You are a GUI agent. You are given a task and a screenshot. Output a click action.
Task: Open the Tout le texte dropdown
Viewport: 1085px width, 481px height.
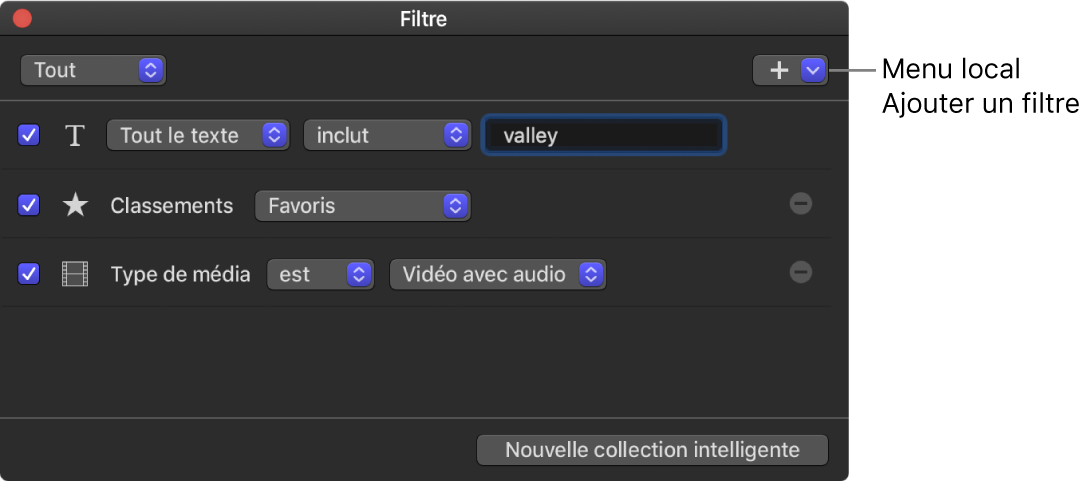(197, 136)
